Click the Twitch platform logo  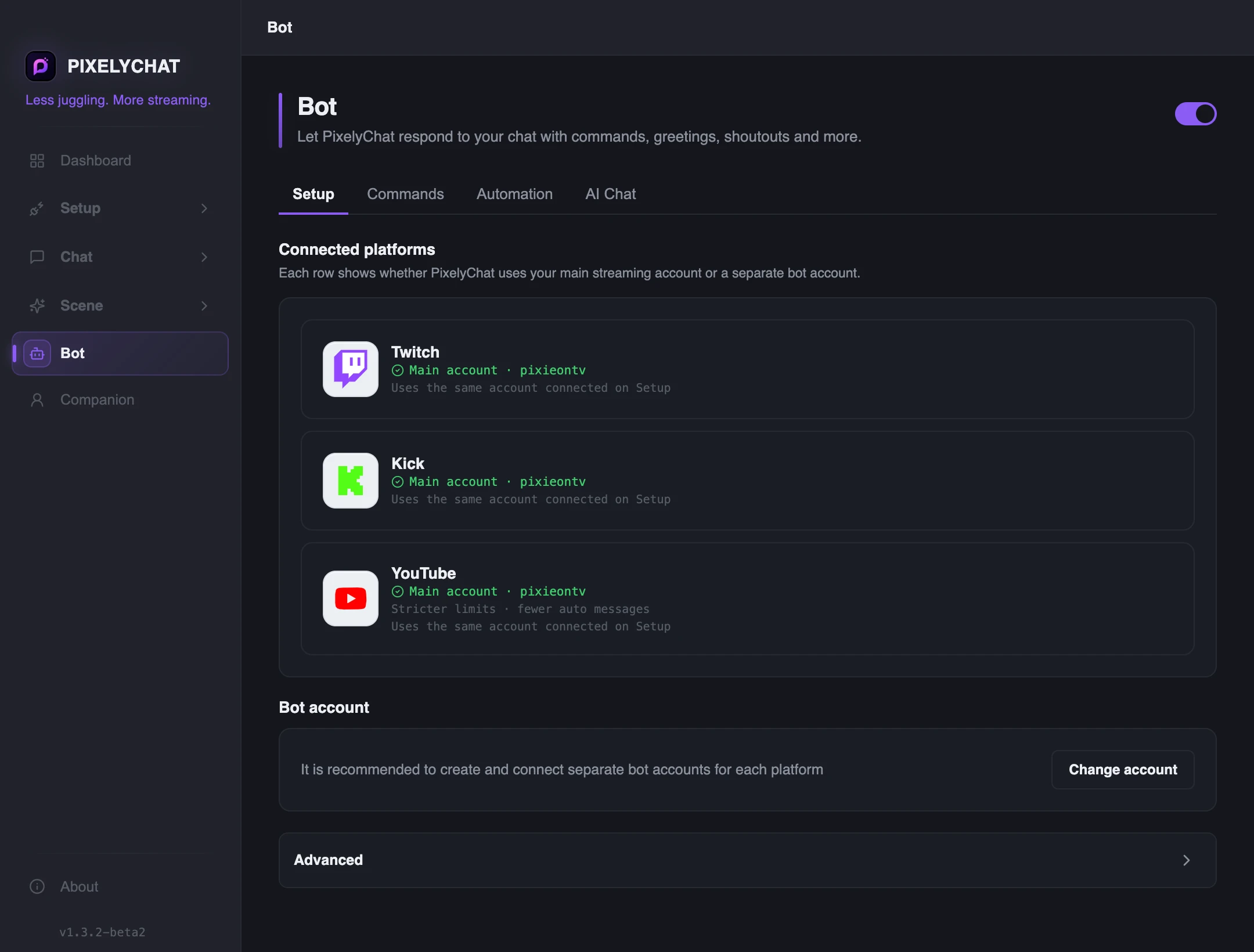point(351,369)
